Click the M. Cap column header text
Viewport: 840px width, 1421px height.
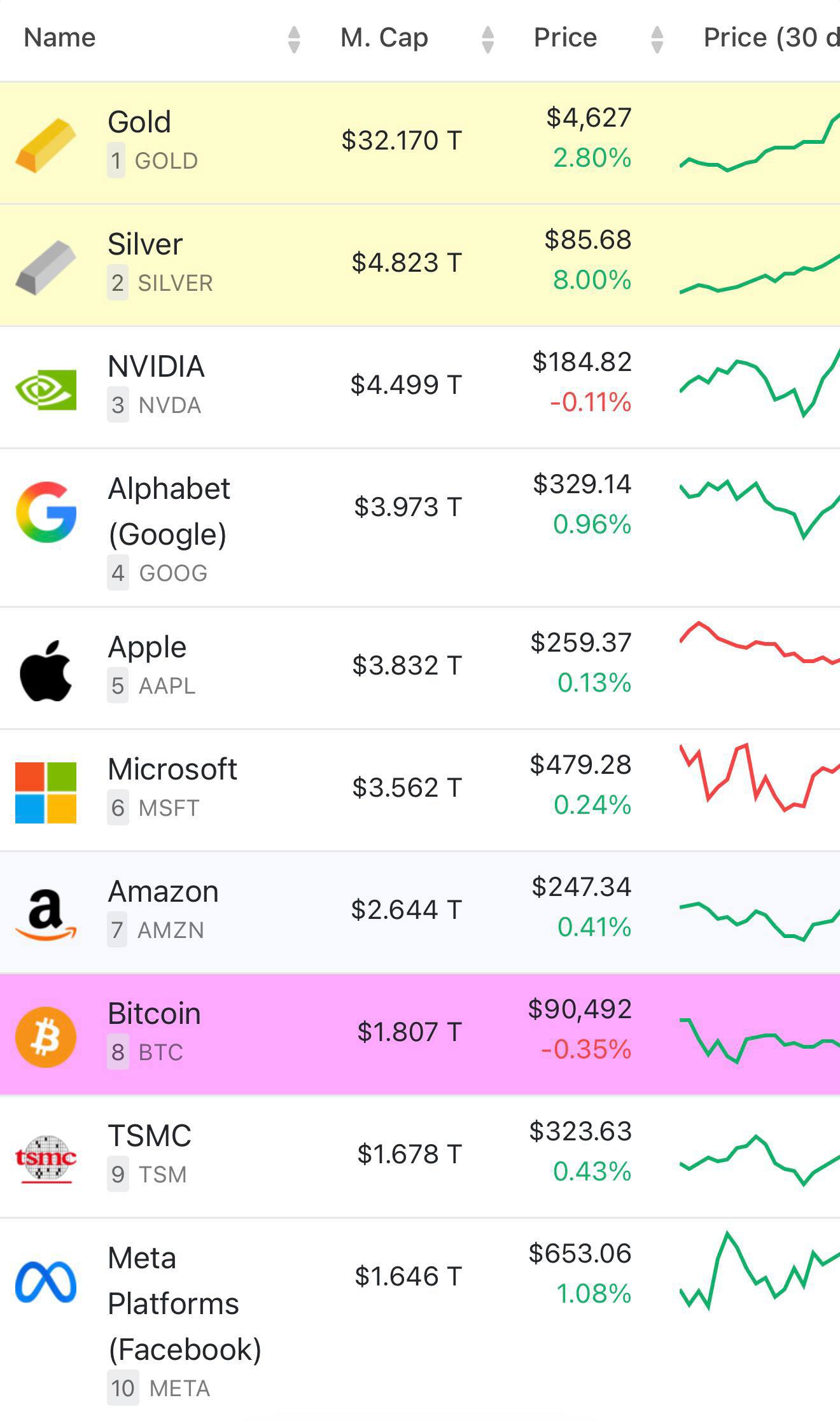click(384, 38)
